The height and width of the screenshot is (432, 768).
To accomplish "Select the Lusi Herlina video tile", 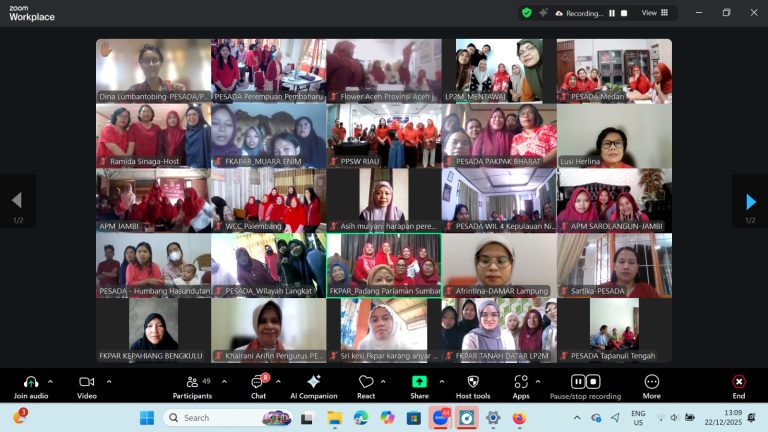I will 614,136.
